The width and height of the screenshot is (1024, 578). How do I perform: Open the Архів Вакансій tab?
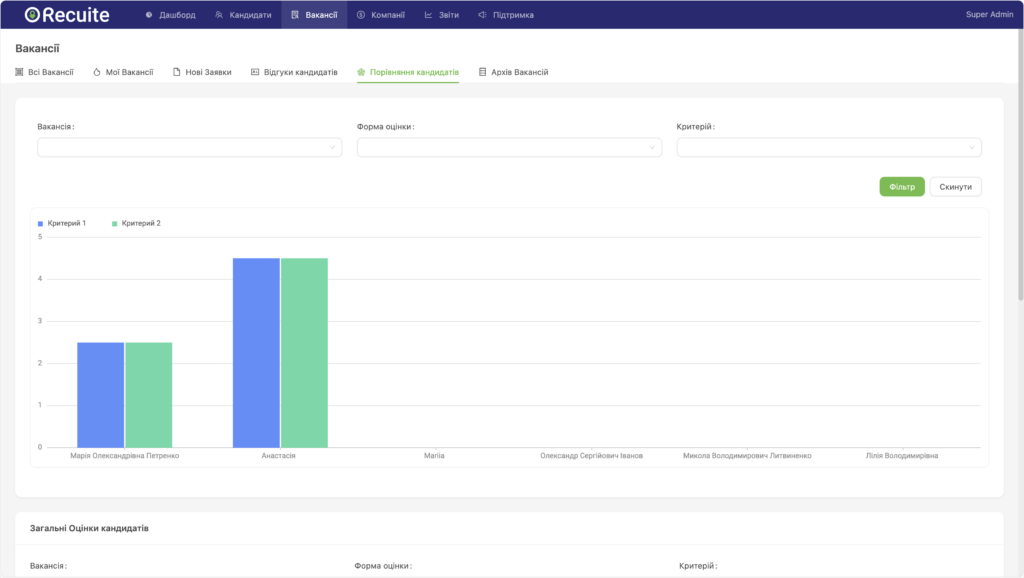513,72
